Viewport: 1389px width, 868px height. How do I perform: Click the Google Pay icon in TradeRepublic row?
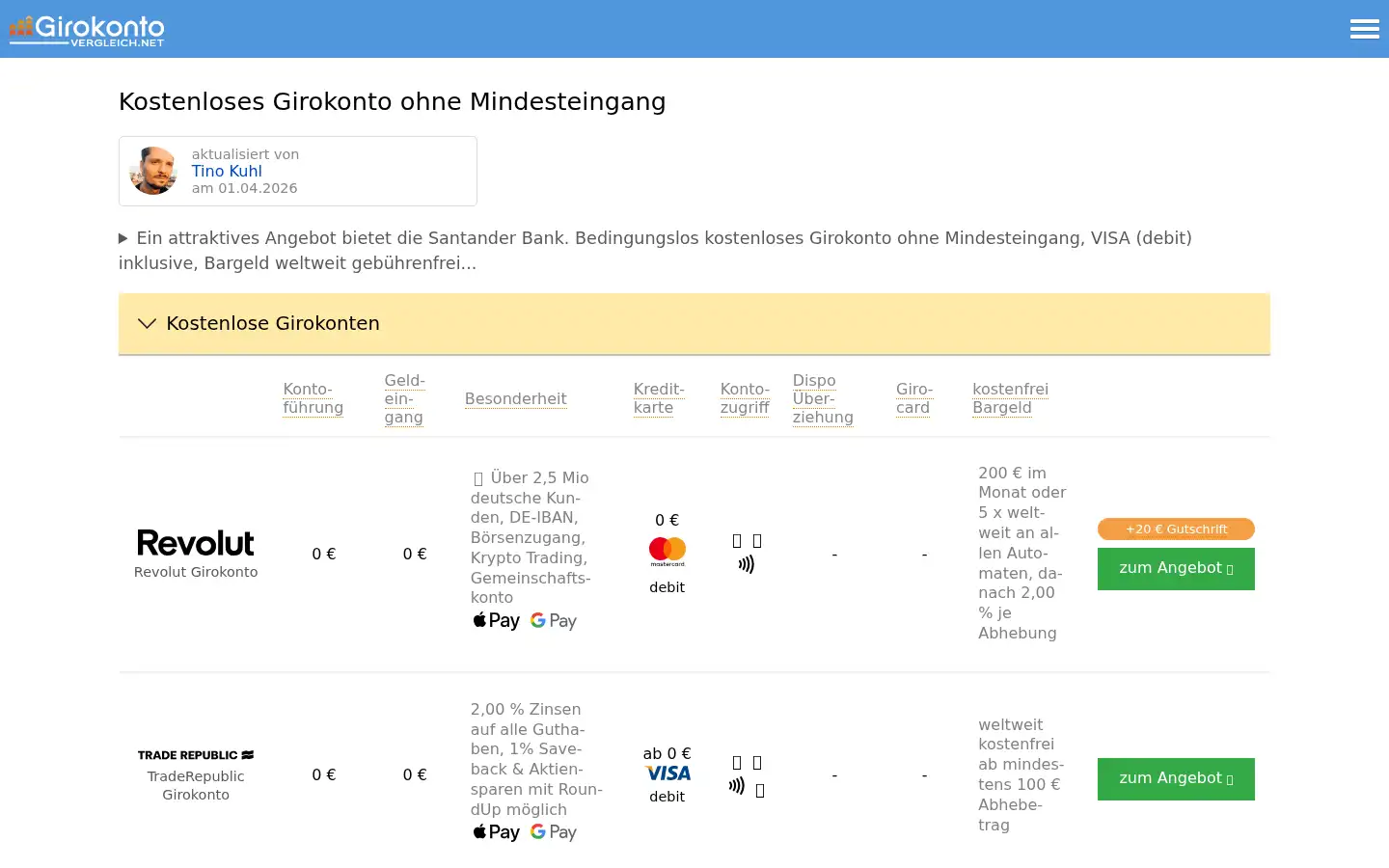point(554,832)
